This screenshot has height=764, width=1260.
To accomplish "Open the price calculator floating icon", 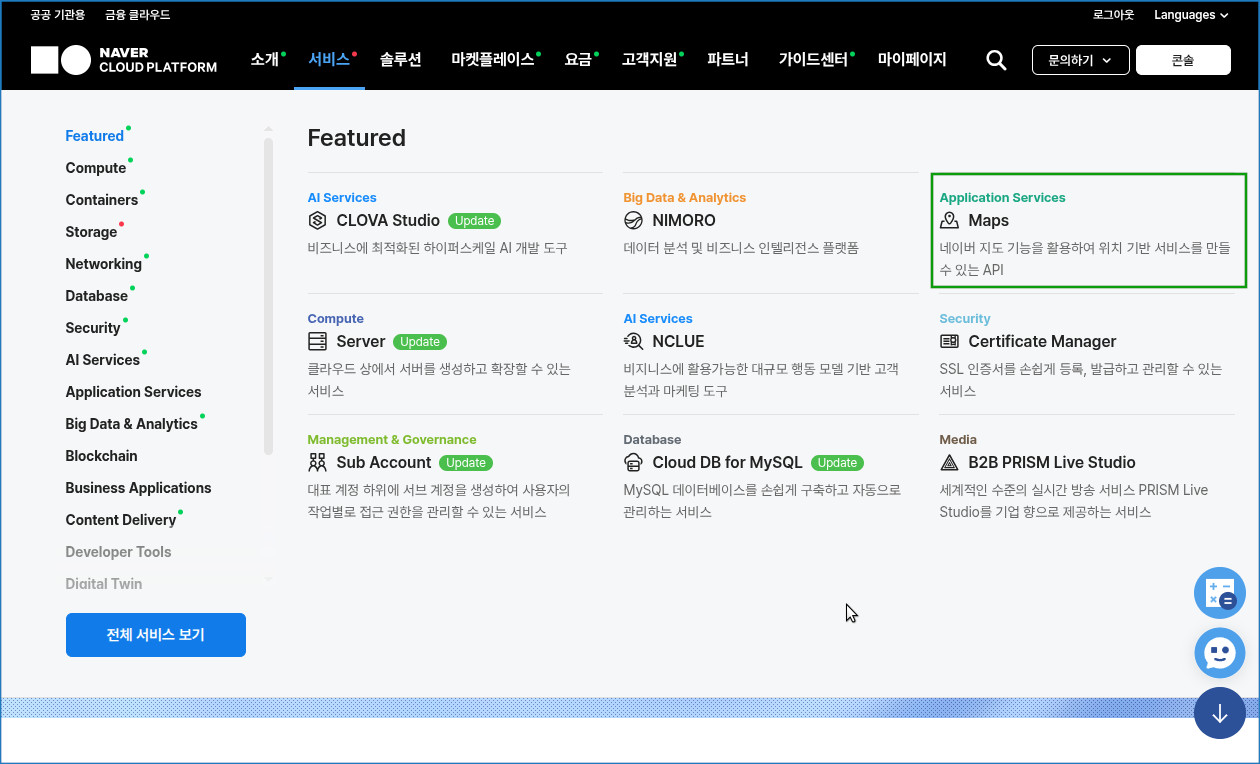I will pos(1220,593).
